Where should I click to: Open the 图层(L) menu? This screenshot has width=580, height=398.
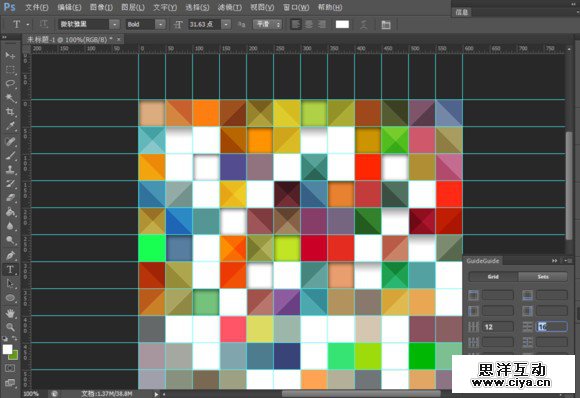click(133, 7)
